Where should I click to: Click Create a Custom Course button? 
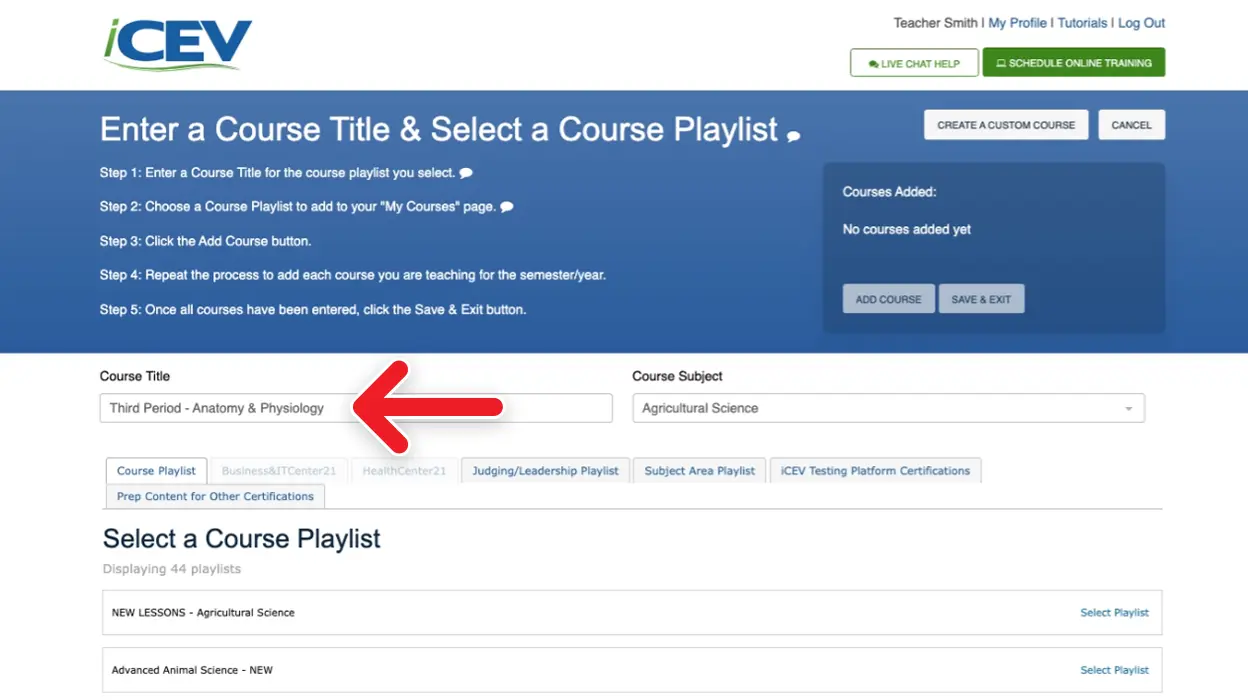point(1006,125)
